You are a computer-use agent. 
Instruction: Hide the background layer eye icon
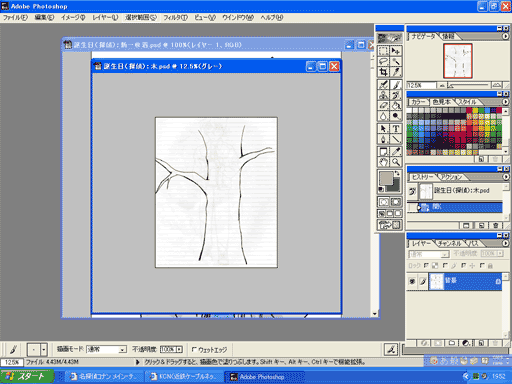(412, 282)
